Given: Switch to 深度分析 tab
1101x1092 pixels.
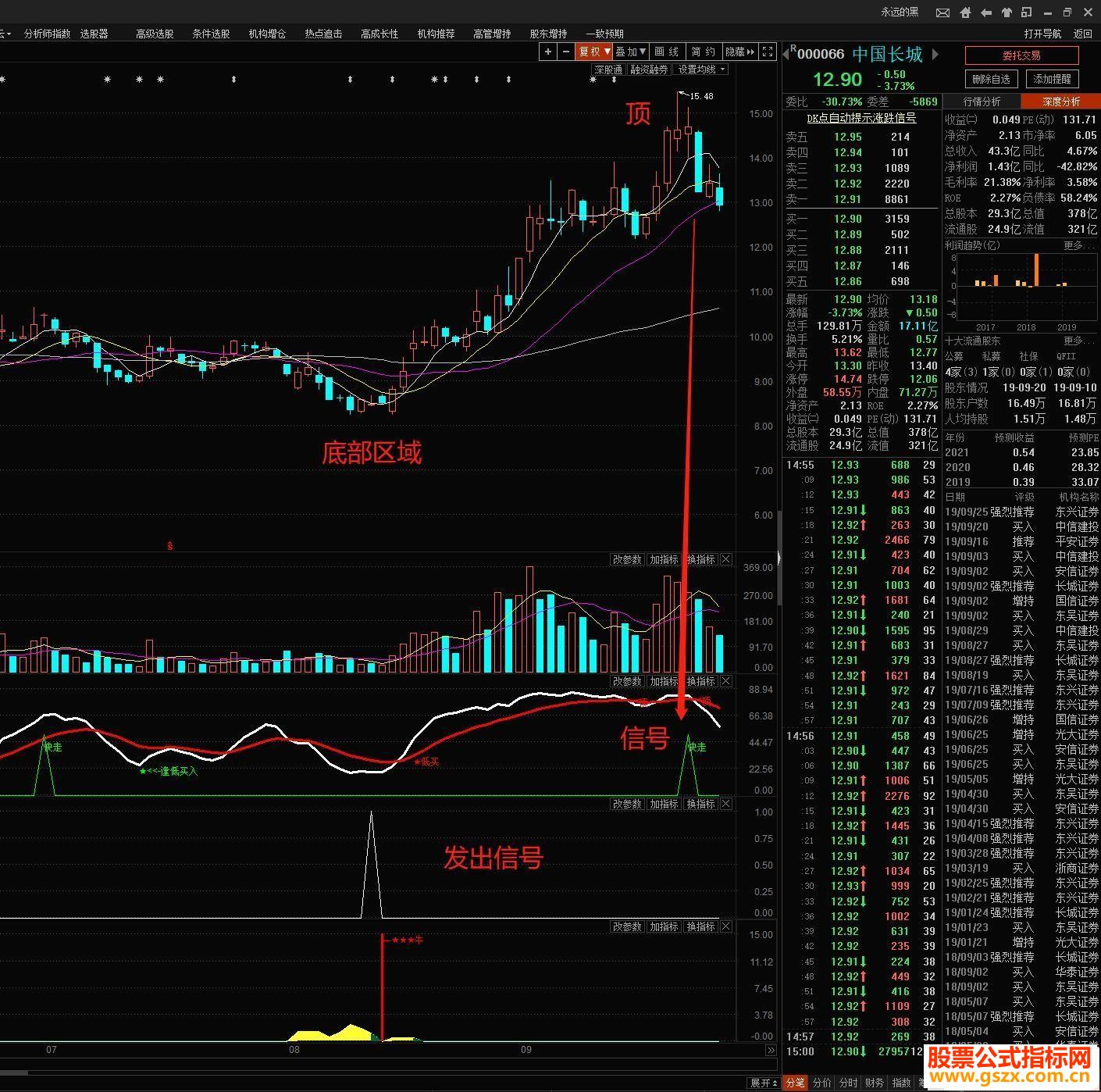Looking at the screenshot, I should pyautogui.click(x=1061, y=102).
